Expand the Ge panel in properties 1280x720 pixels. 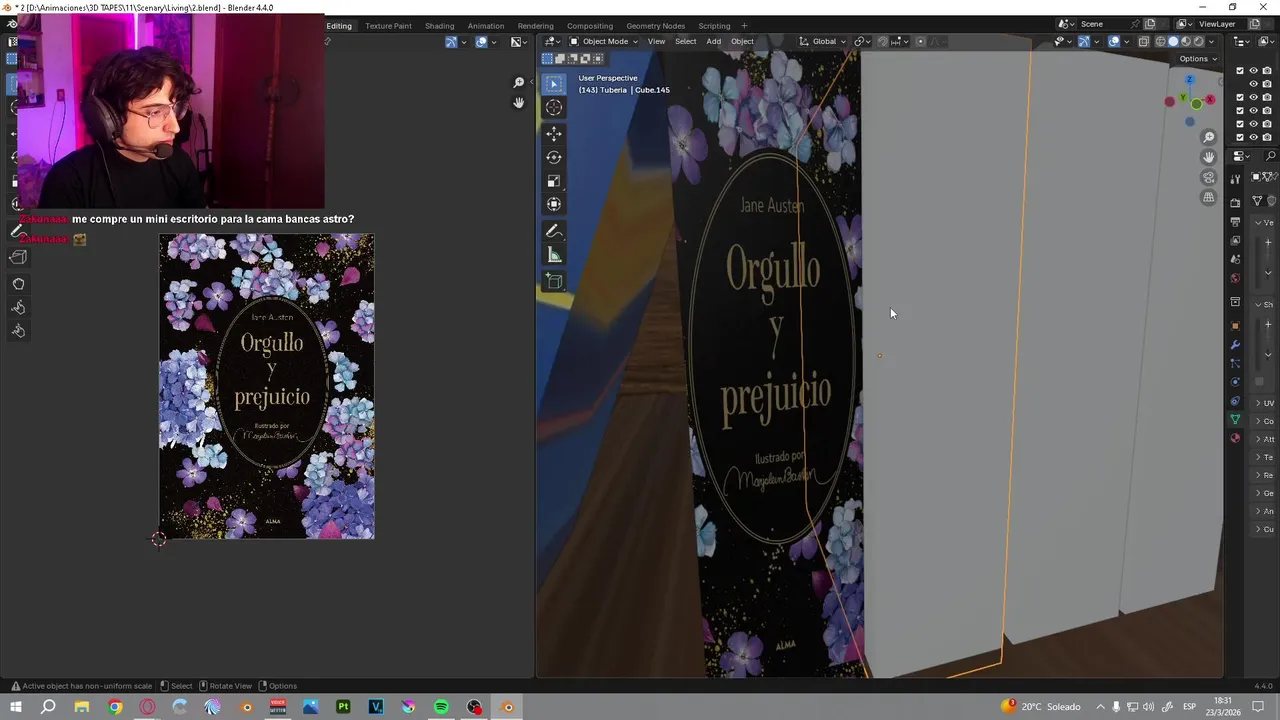click(x=1264, y=493)
